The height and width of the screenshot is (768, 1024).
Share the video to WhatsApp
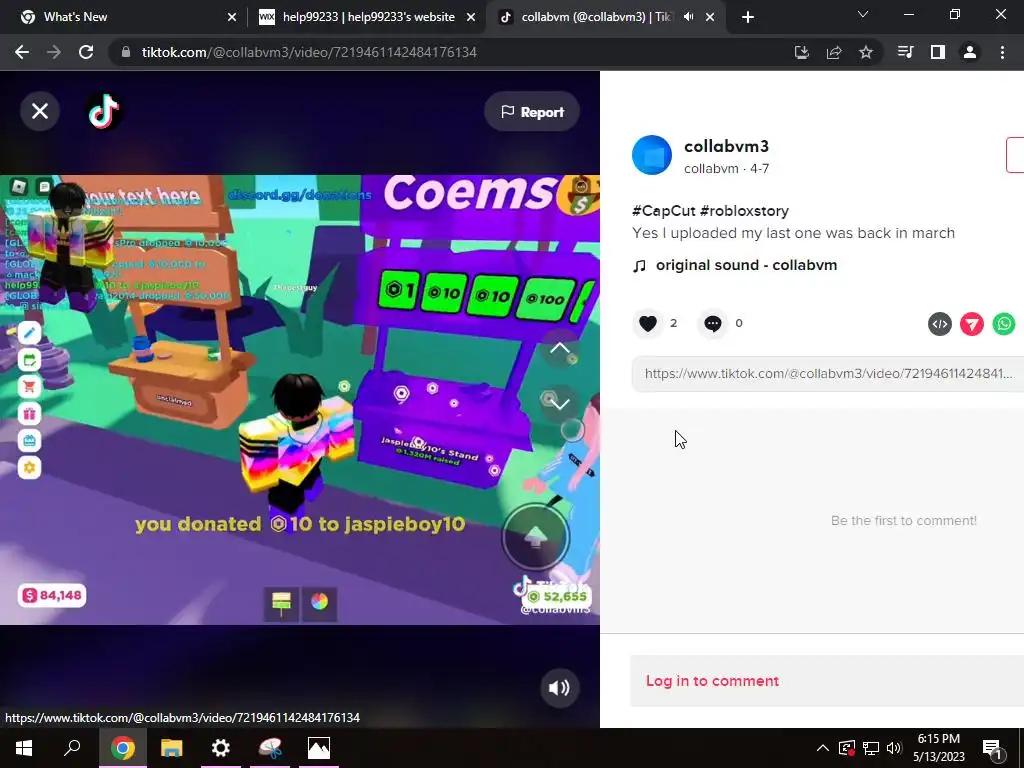tap(1004, 324)
